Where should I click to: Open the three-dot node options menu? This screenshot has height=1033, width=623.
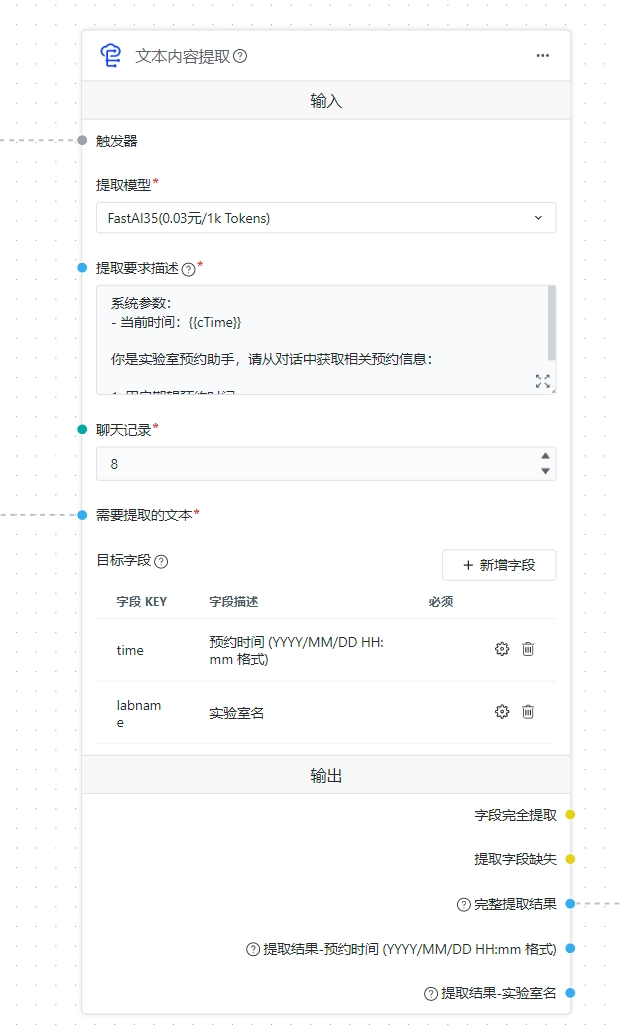[542, 56]
